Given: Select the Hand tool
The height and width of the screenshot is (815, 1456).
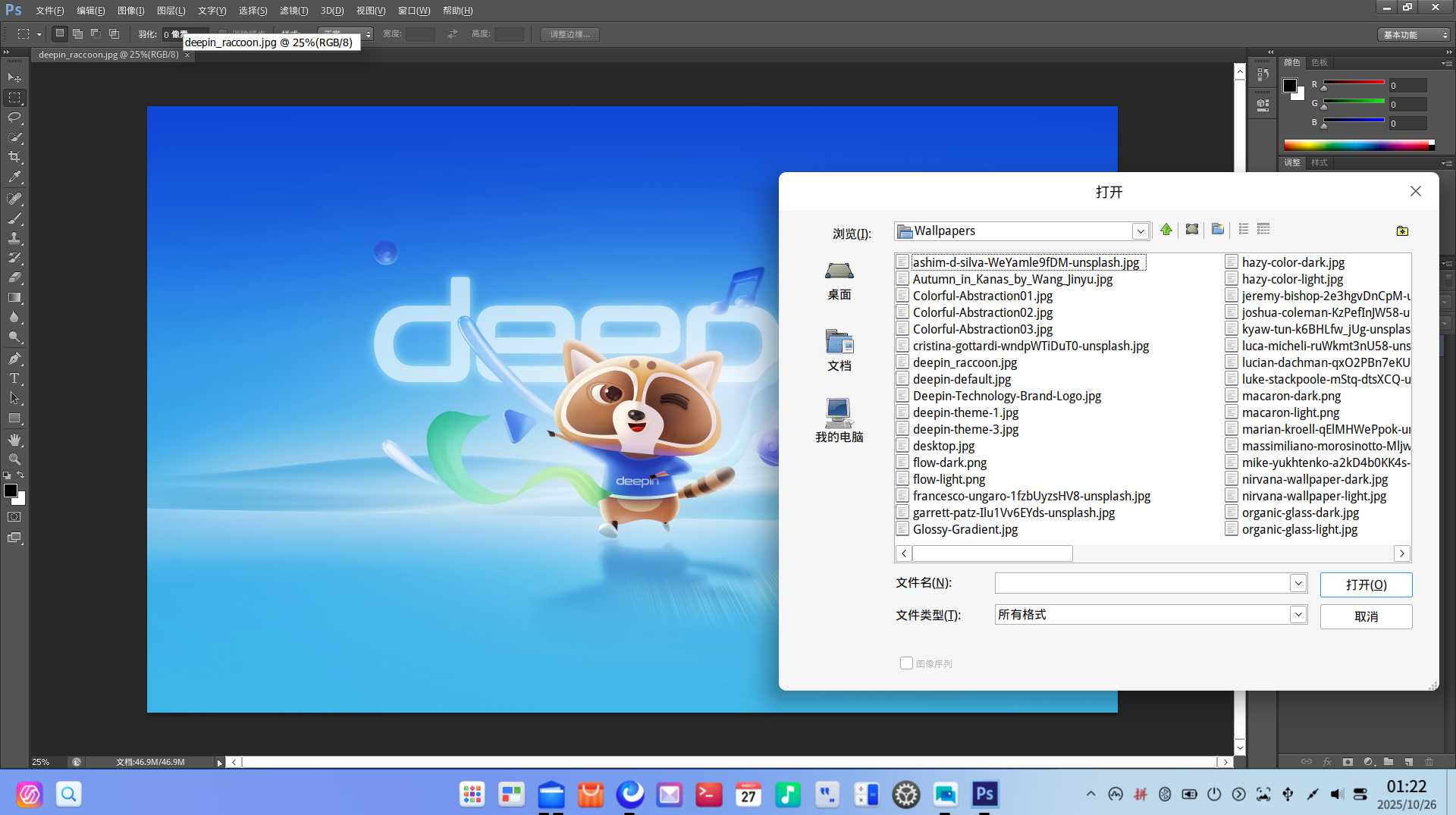Looking at the screenshot, I should pyautogui.click(x=14, y=440).
